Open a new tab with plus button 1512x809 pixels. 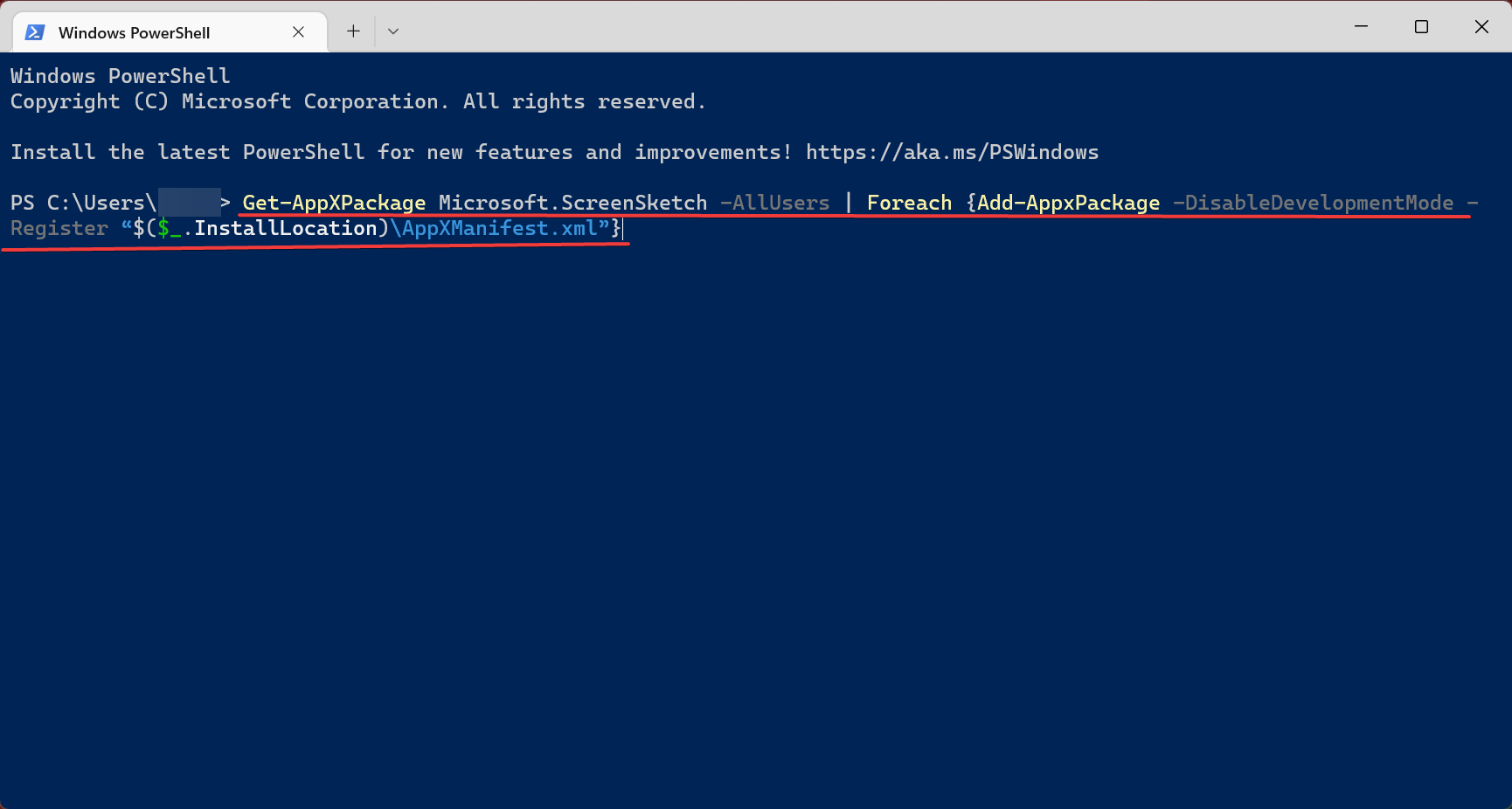353,31
